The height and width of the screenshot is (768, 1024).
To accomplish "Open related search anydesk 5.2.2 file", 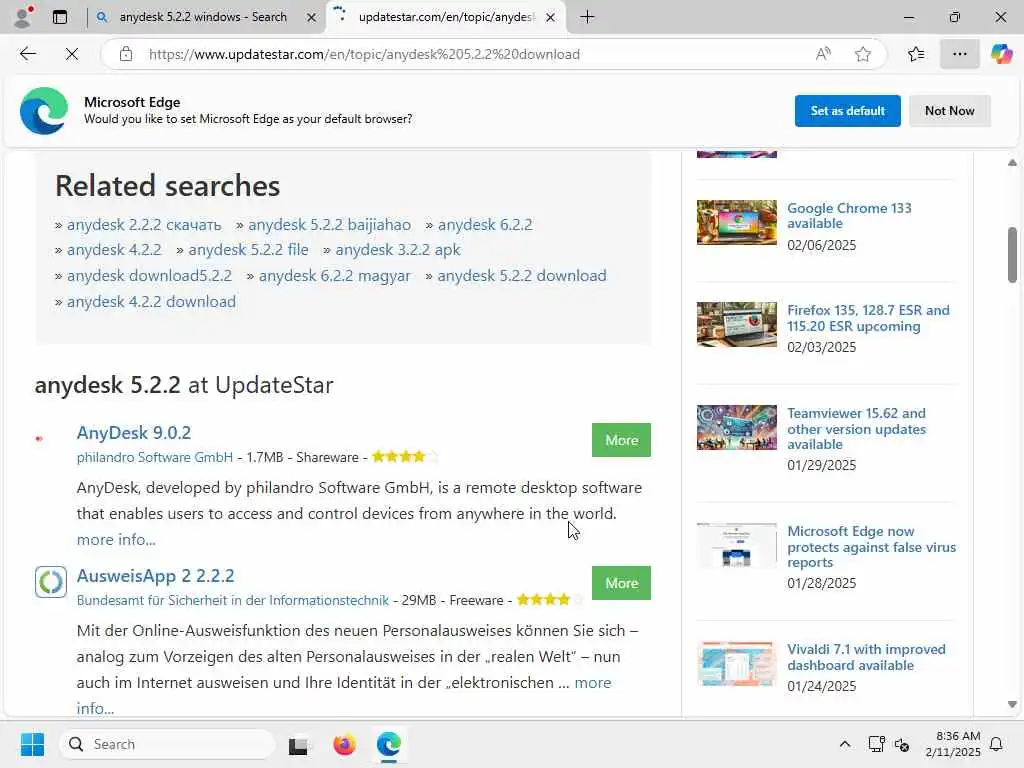I will point(248,250).
